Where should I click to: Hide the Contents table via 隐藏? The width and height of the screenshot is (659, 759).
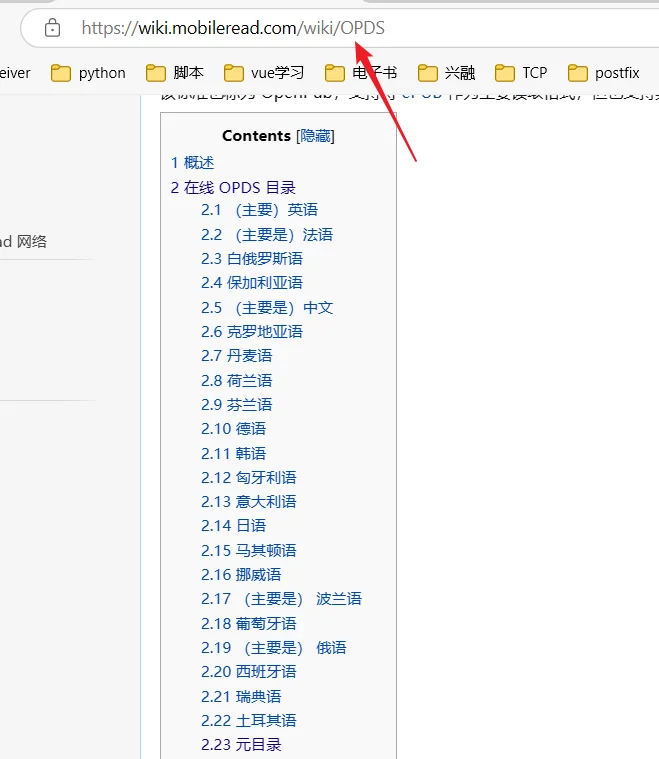point(315,136)
